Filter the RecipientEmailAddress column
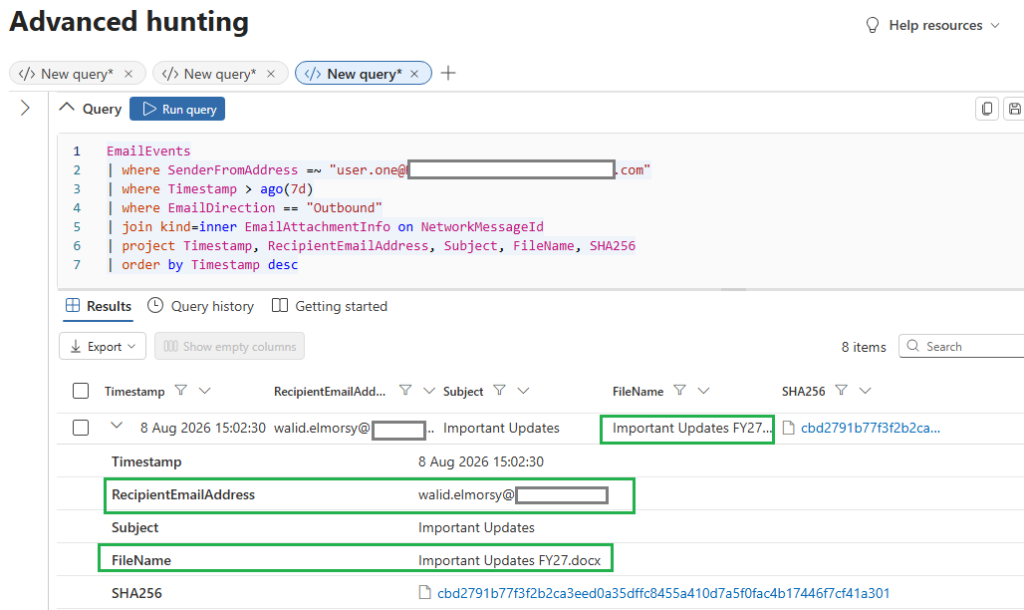1024x610 pixels. 406,391
